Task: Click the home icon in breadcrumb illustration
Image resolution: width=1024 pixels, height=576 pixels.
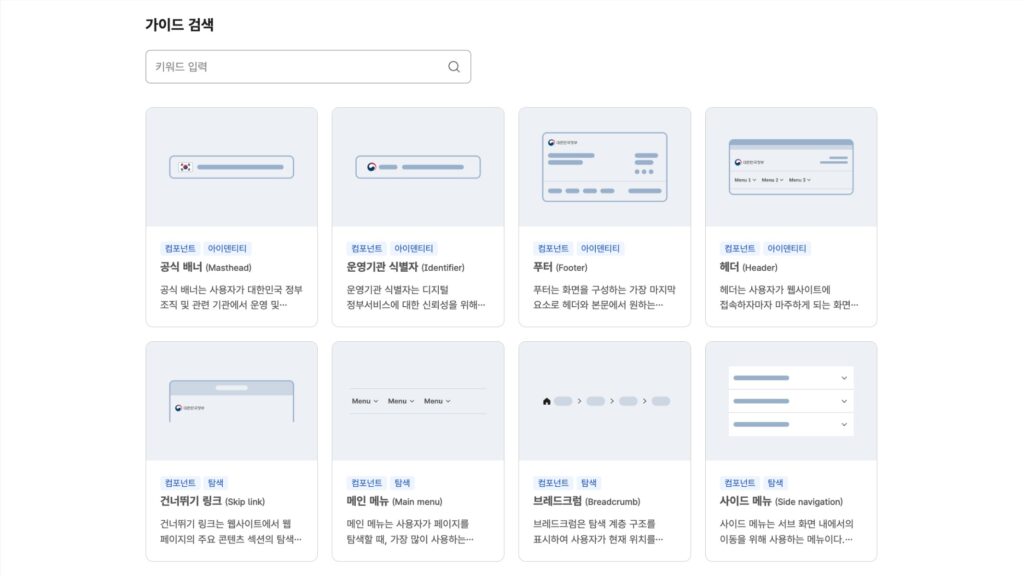Action: coord(546,401)
